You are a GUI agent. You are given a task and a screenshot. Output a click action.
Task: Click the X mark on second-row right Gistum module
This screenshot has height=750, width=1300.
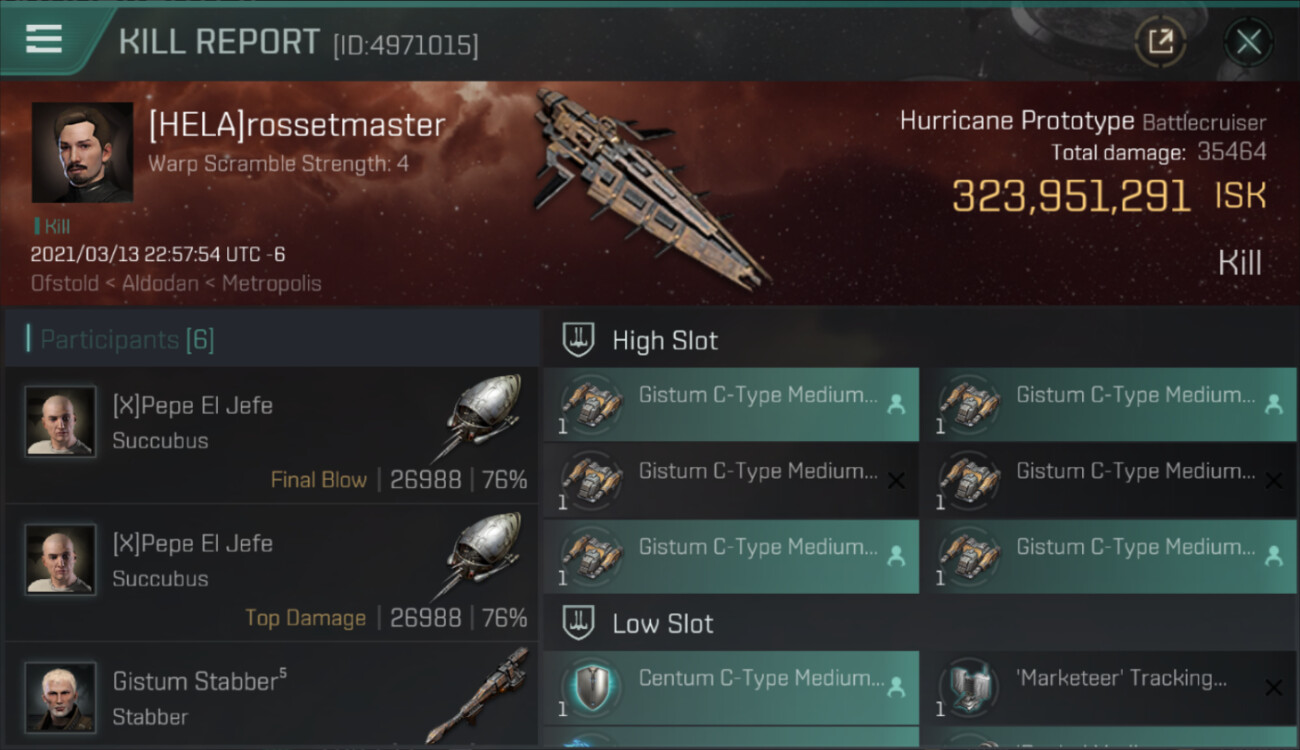click(x=1274, y=481)
